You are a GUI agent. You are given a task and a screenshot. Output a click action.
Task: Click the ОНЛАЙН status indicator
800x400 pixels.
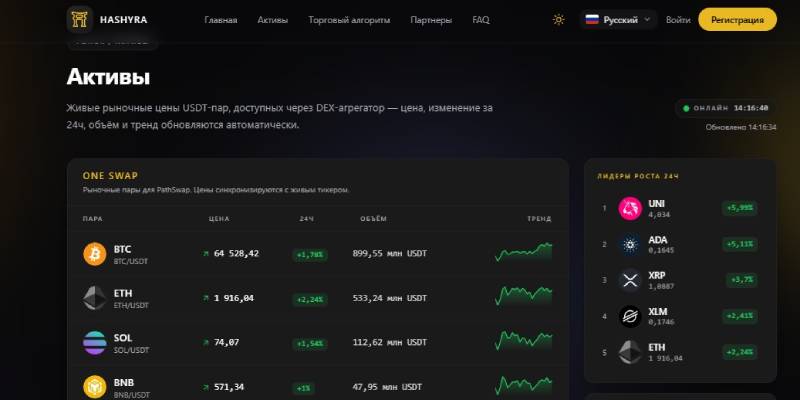tap(726, 108)
